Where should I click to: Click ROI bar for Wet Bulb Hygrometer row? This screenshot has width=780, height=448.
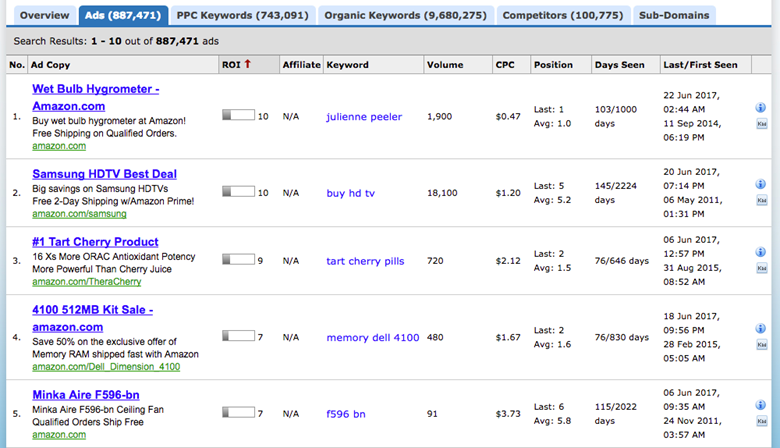pos(238,115)
